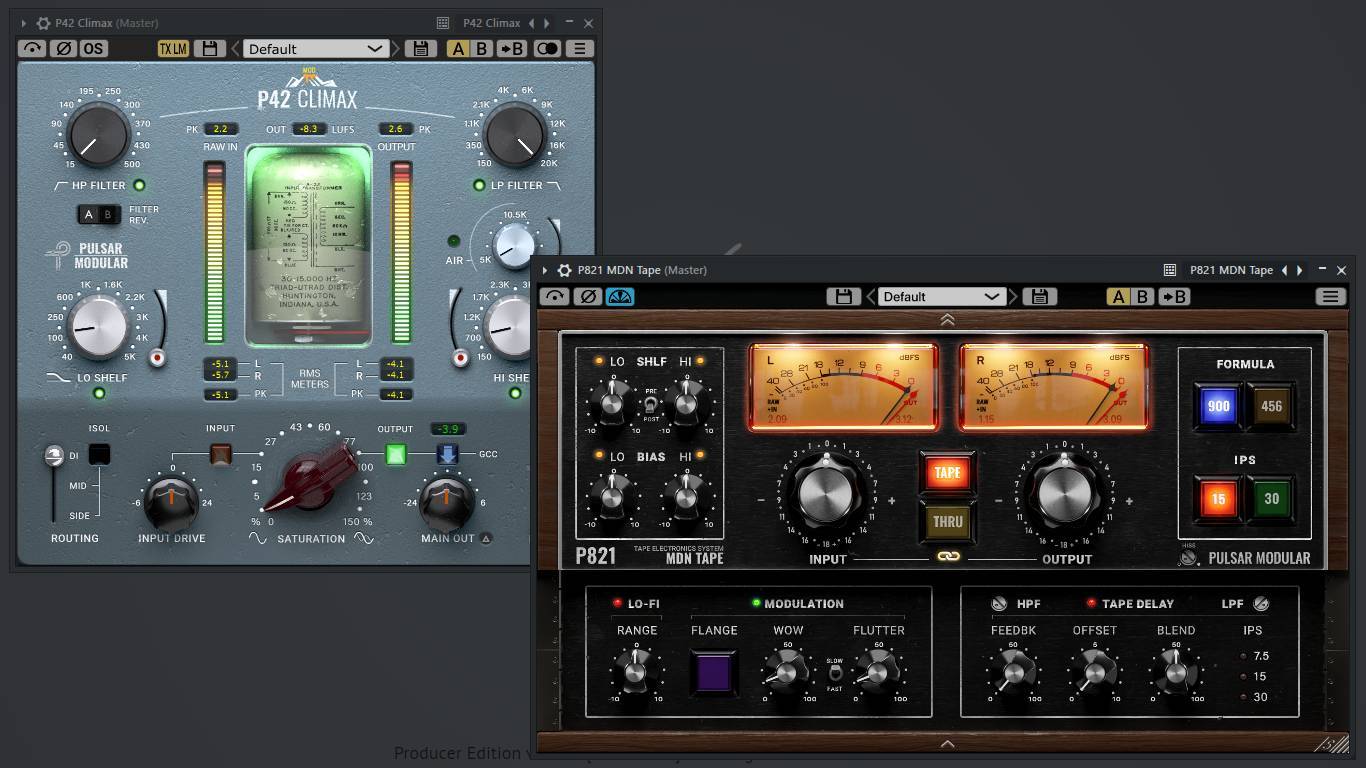Viewport: 1366px width, 768px height.
Task: Click overlapping-circles icon in P42 Climax toolbar
Action: [x=547, y=48]
